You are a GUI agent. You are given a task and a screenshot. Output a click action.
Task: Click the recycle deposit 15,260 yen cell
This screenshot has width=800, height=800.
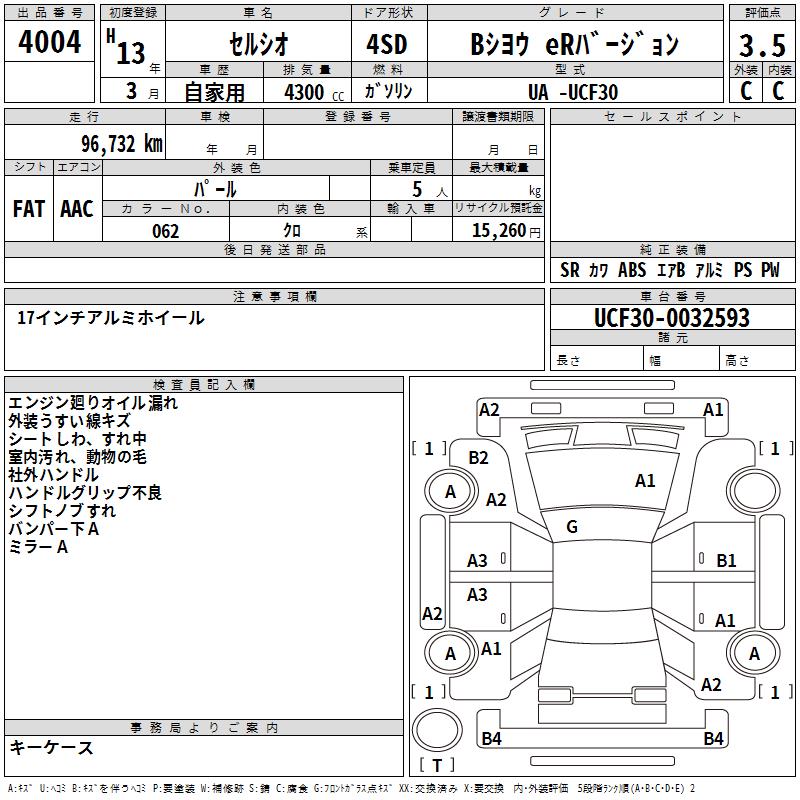point(498,230)
